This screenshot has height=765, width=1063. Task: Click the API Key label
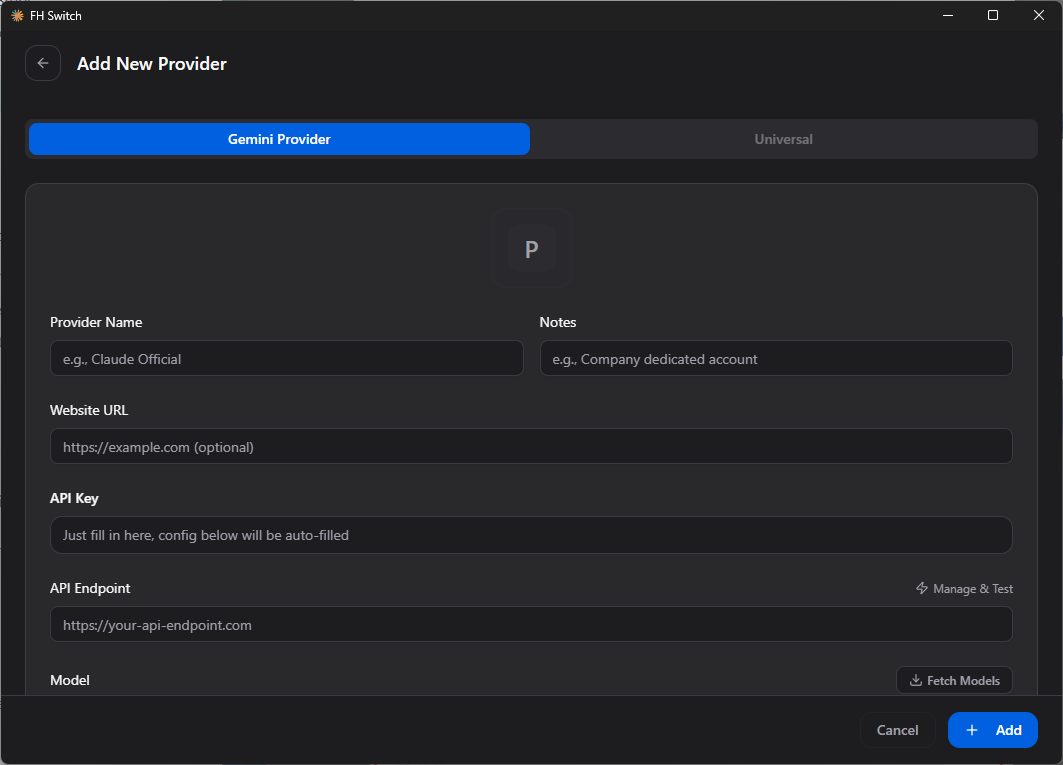[x=75, y=498]
